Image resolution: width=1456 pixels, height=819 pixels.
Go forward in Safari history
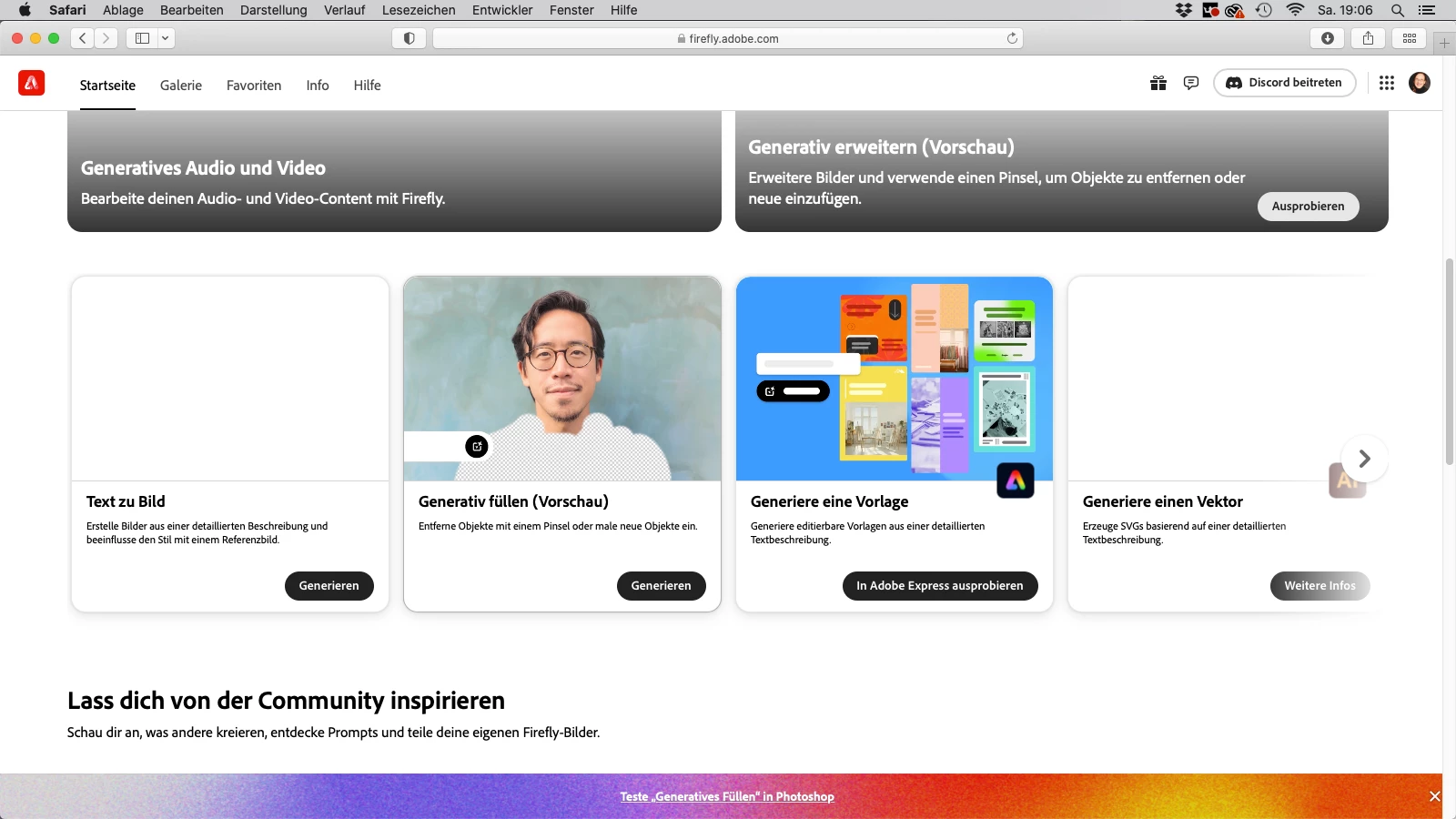tap(106, 38)
